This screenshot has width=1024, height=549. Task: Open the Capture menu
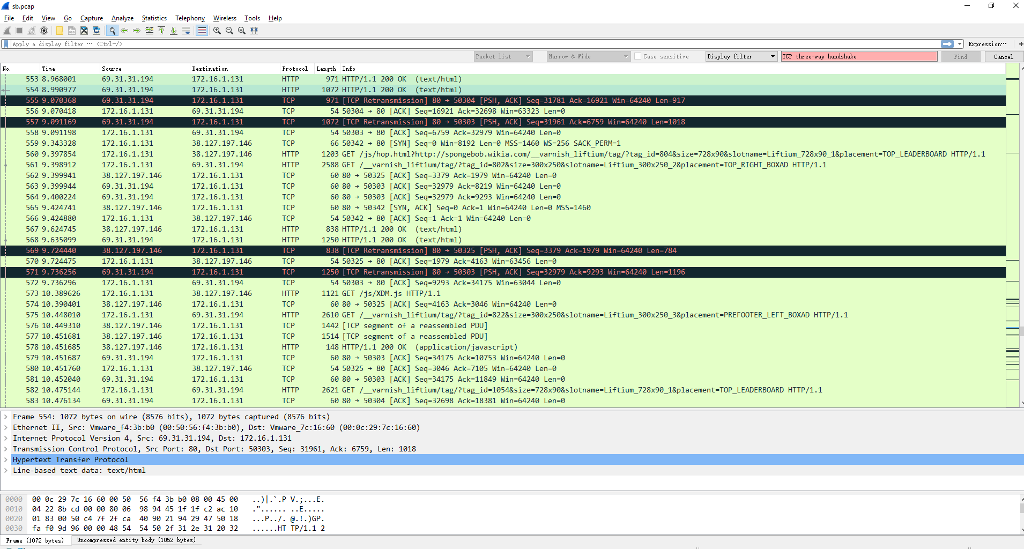91,18
